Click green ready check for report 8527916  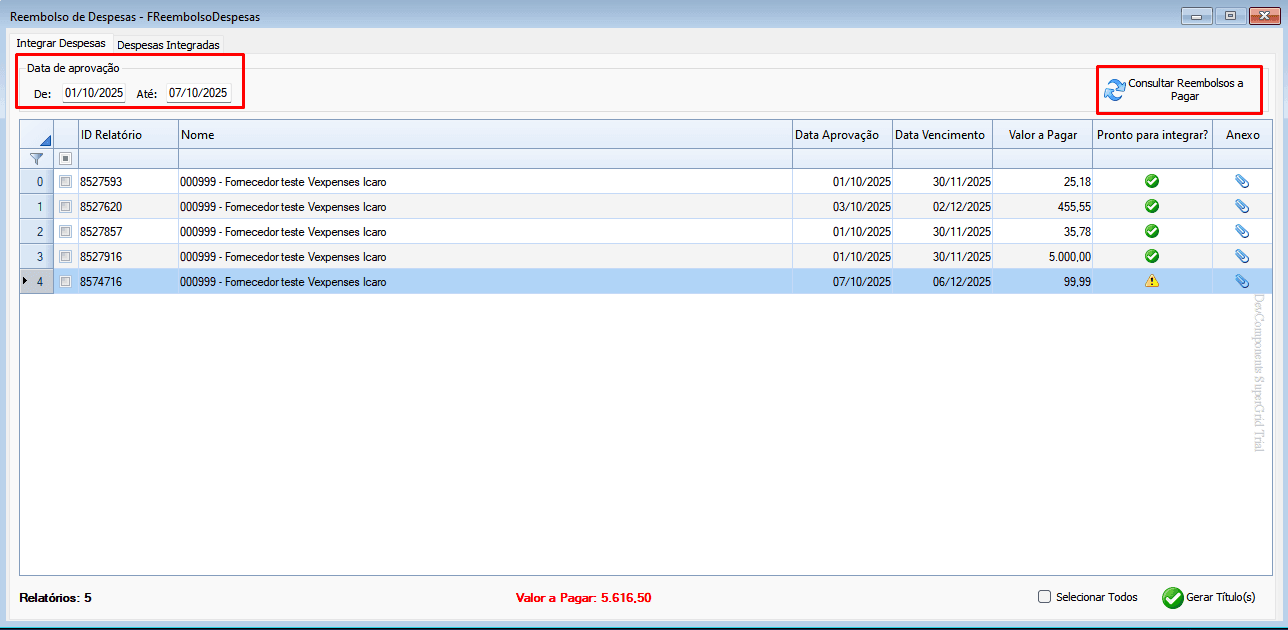(x=1152, y=256)
